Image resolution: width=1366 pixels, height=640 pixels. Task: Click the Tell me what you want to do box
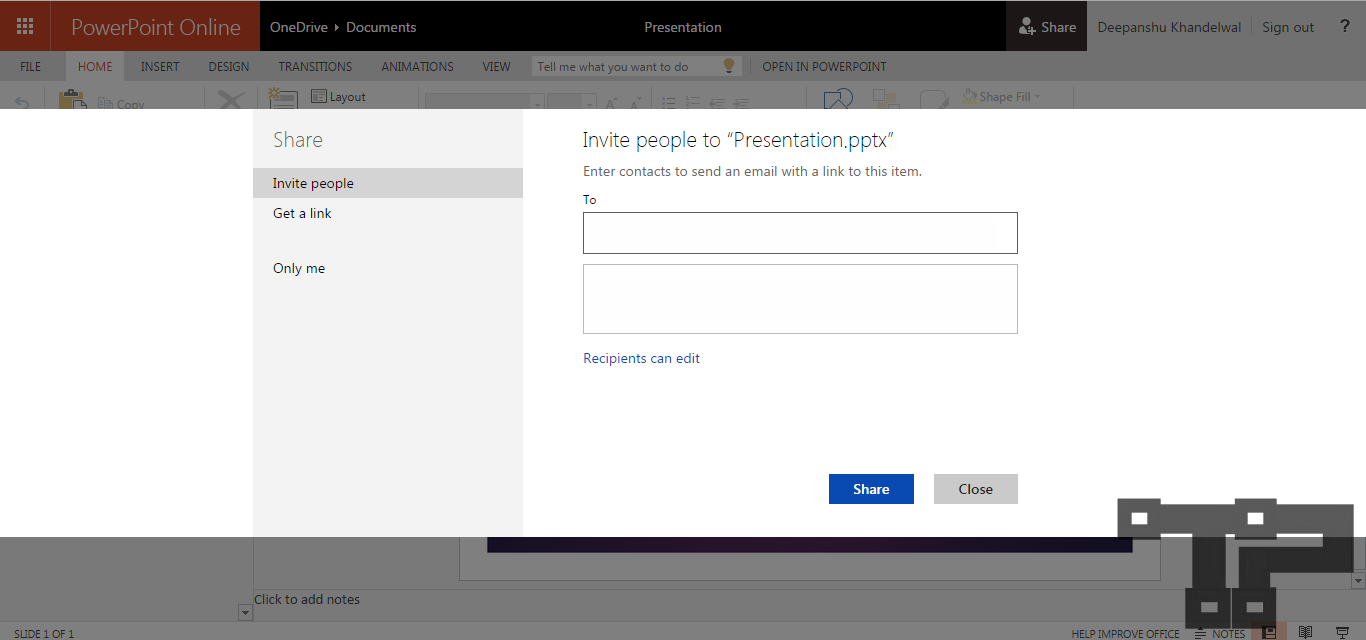tap(636, 67)
